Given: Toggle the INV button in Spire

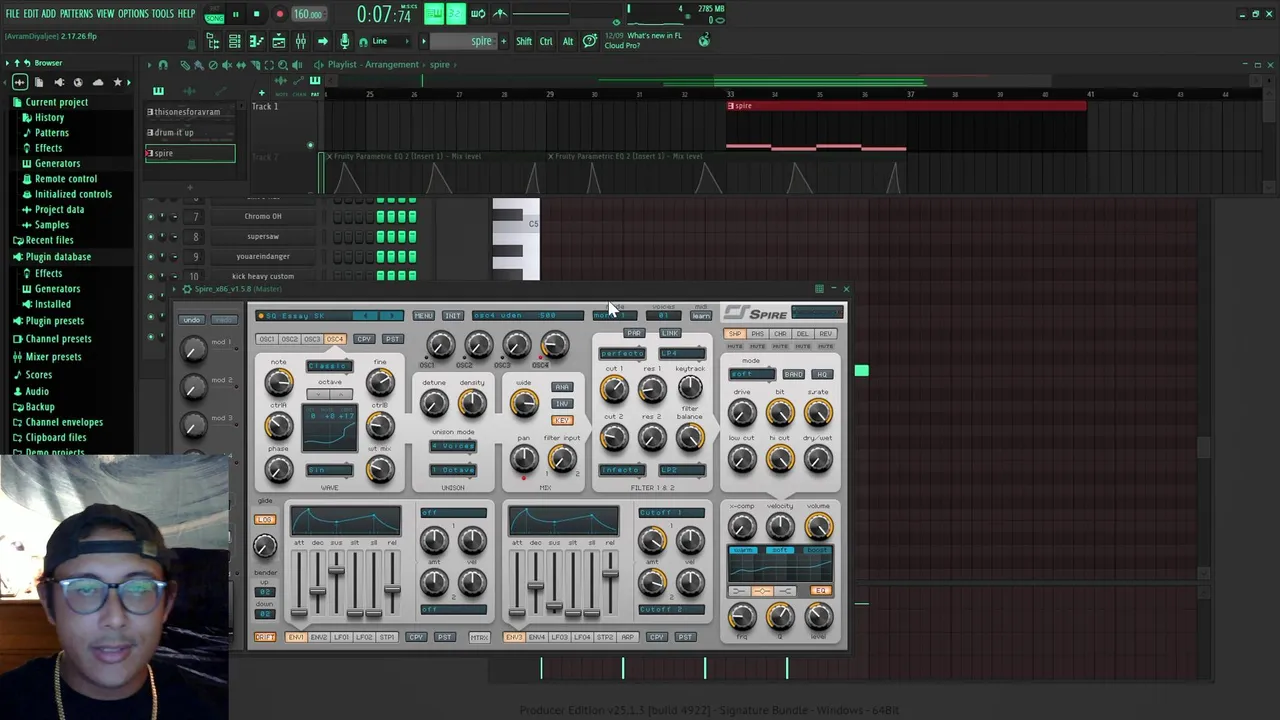Looking at the screenshot, I should point(562,404).
